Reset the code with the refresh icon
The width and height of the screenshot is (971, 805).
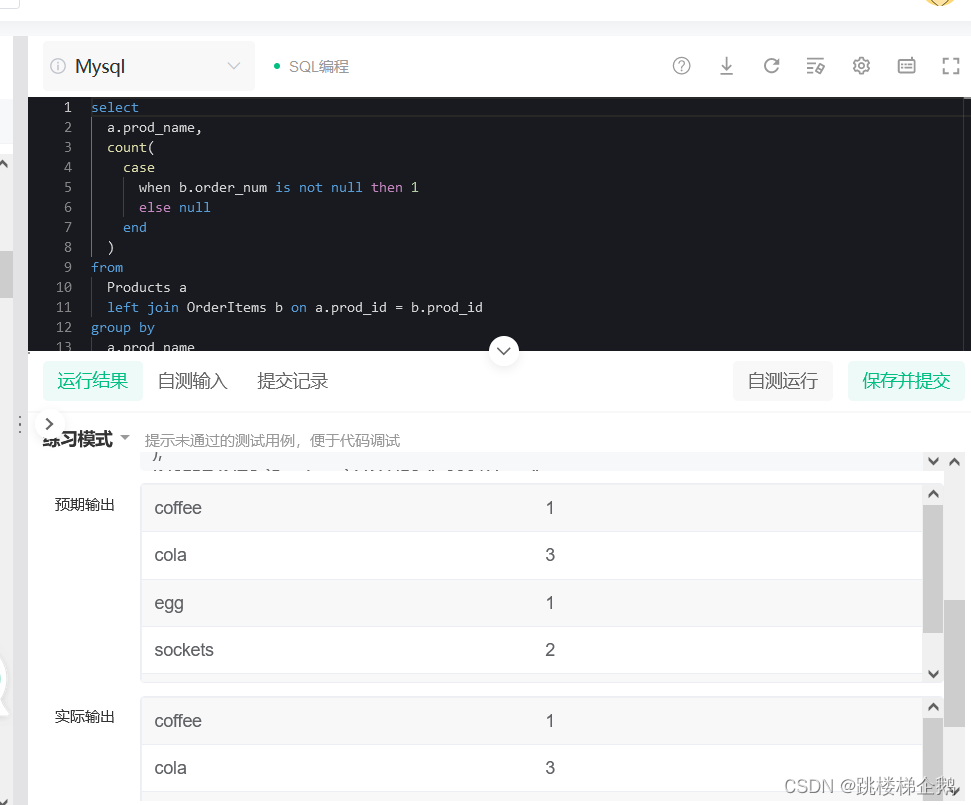tap(771, 66)
